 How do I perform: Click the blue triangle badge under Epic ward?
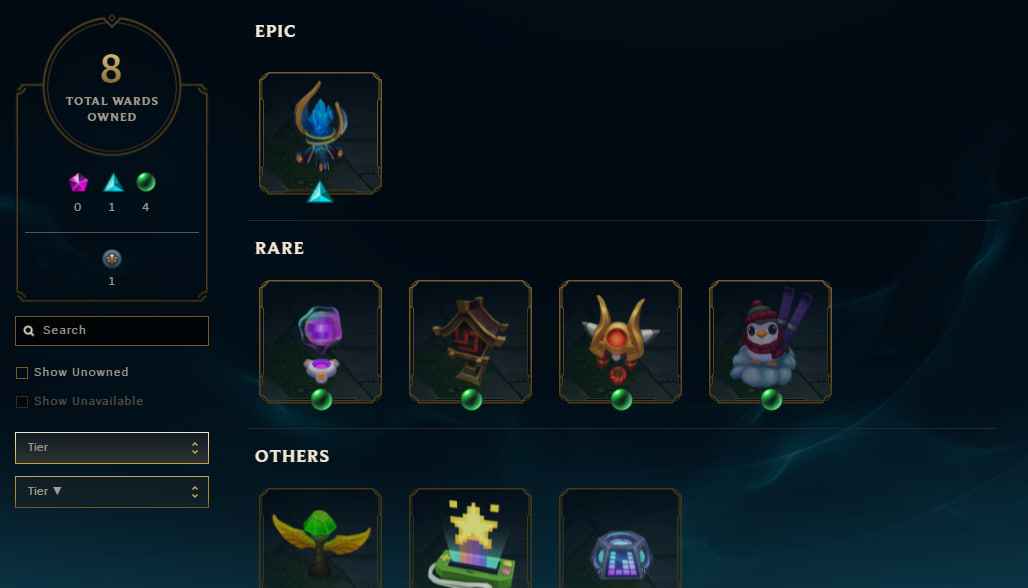pyautogui.click(x=320, y=192)
